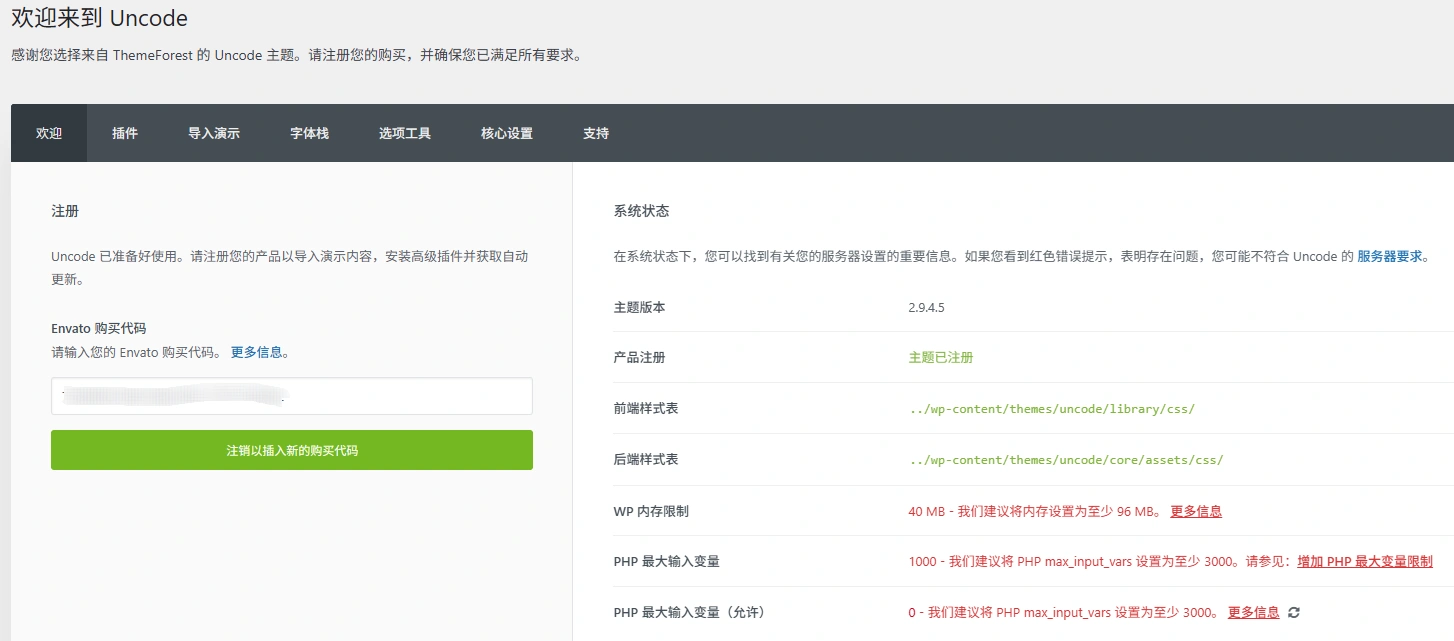Open the 导入演示 tab
Viewport: 1454px width, 641px height.
pos(213,133)
